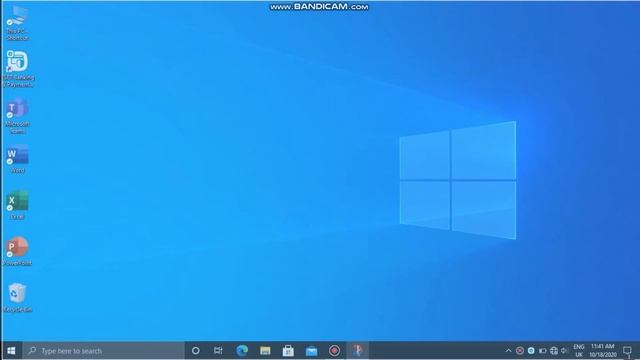Click the Type here to search box
Screen dimensions: 640x360
[x=104, y=351]
